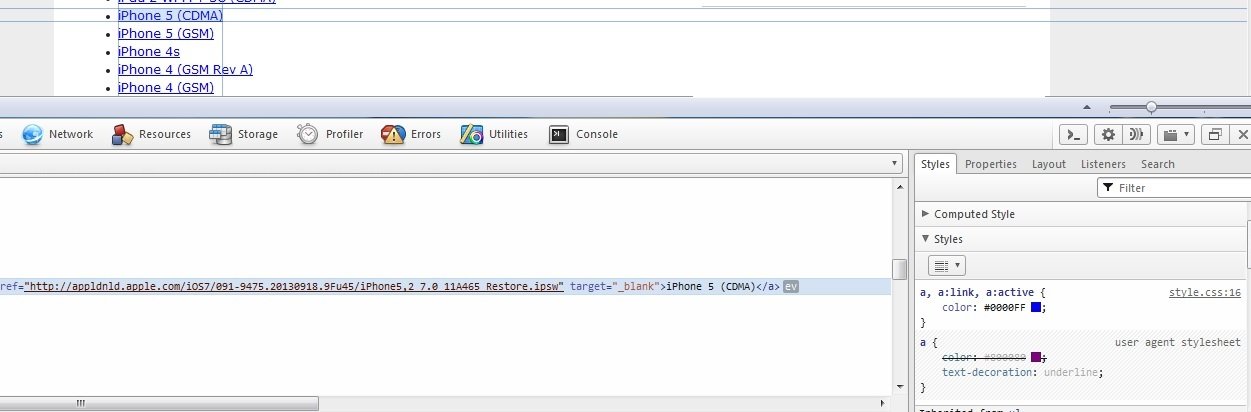Click the Storage database icon

pos(220,134)
